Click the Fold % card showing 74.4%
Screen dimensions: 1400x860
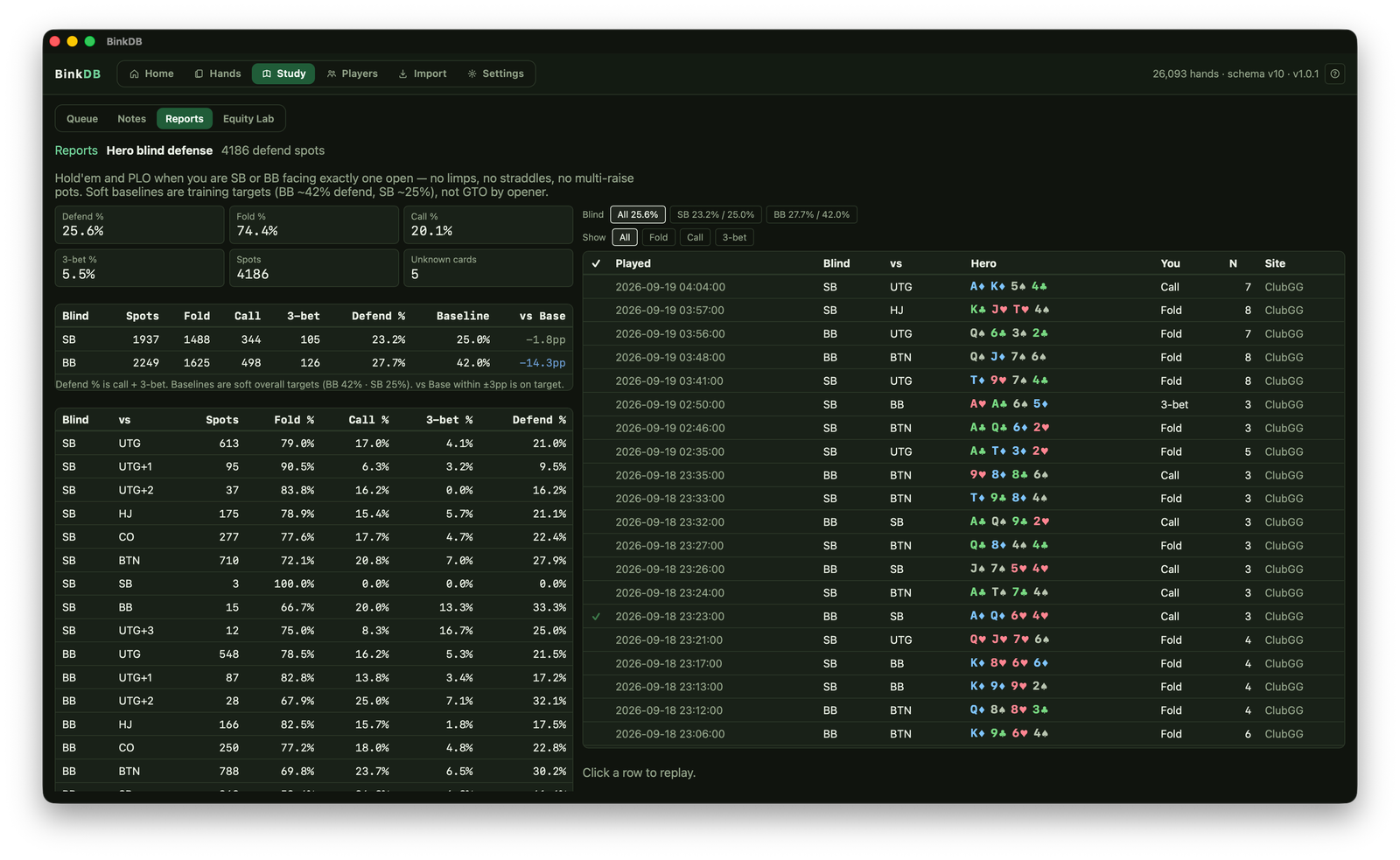pyautogui.click(x=314, y=225)
